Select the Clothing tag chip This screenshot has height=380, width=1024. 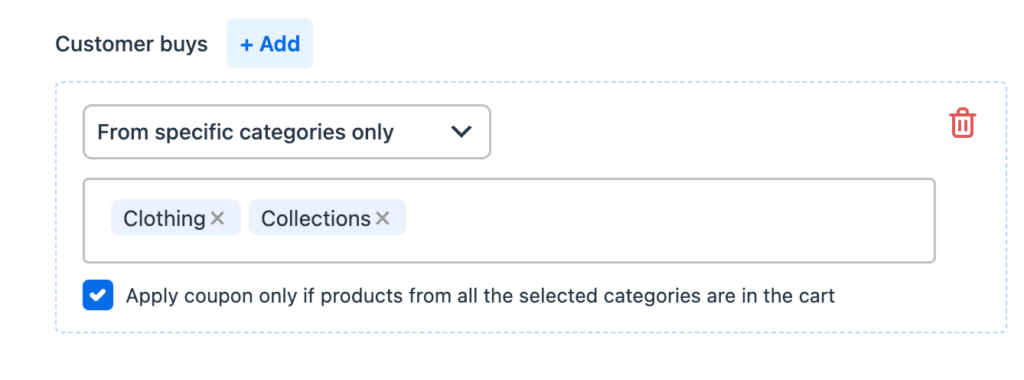point(176,217)
